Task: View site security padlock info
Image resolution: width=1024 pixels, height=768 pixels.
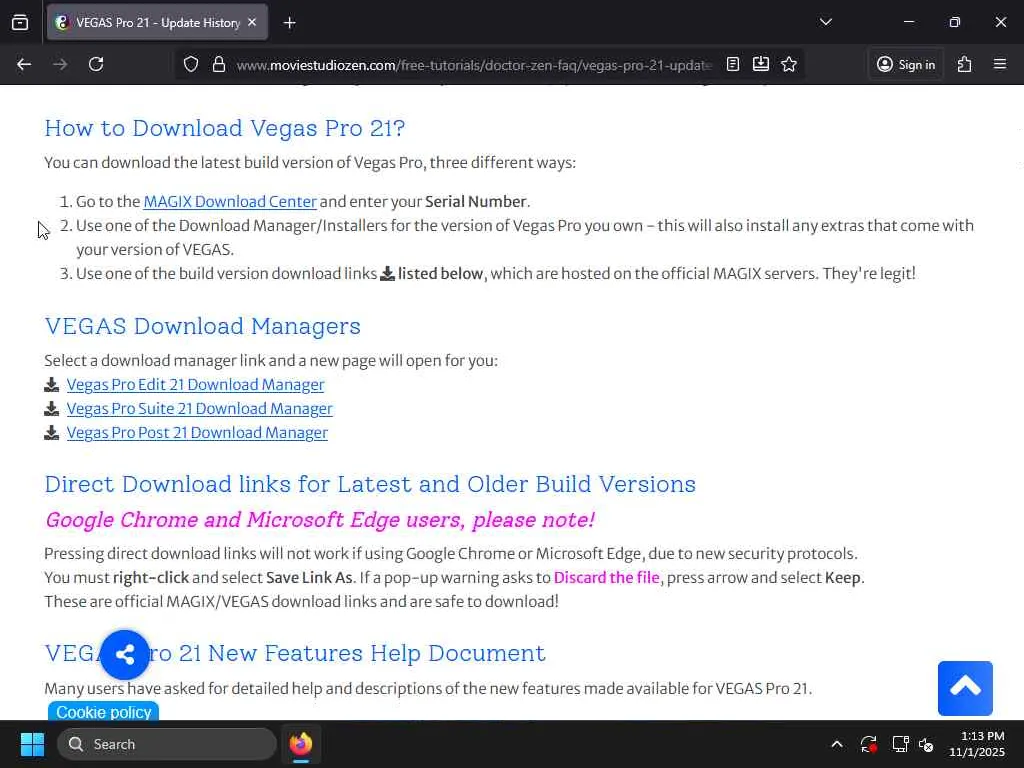Action: [219, 64]
